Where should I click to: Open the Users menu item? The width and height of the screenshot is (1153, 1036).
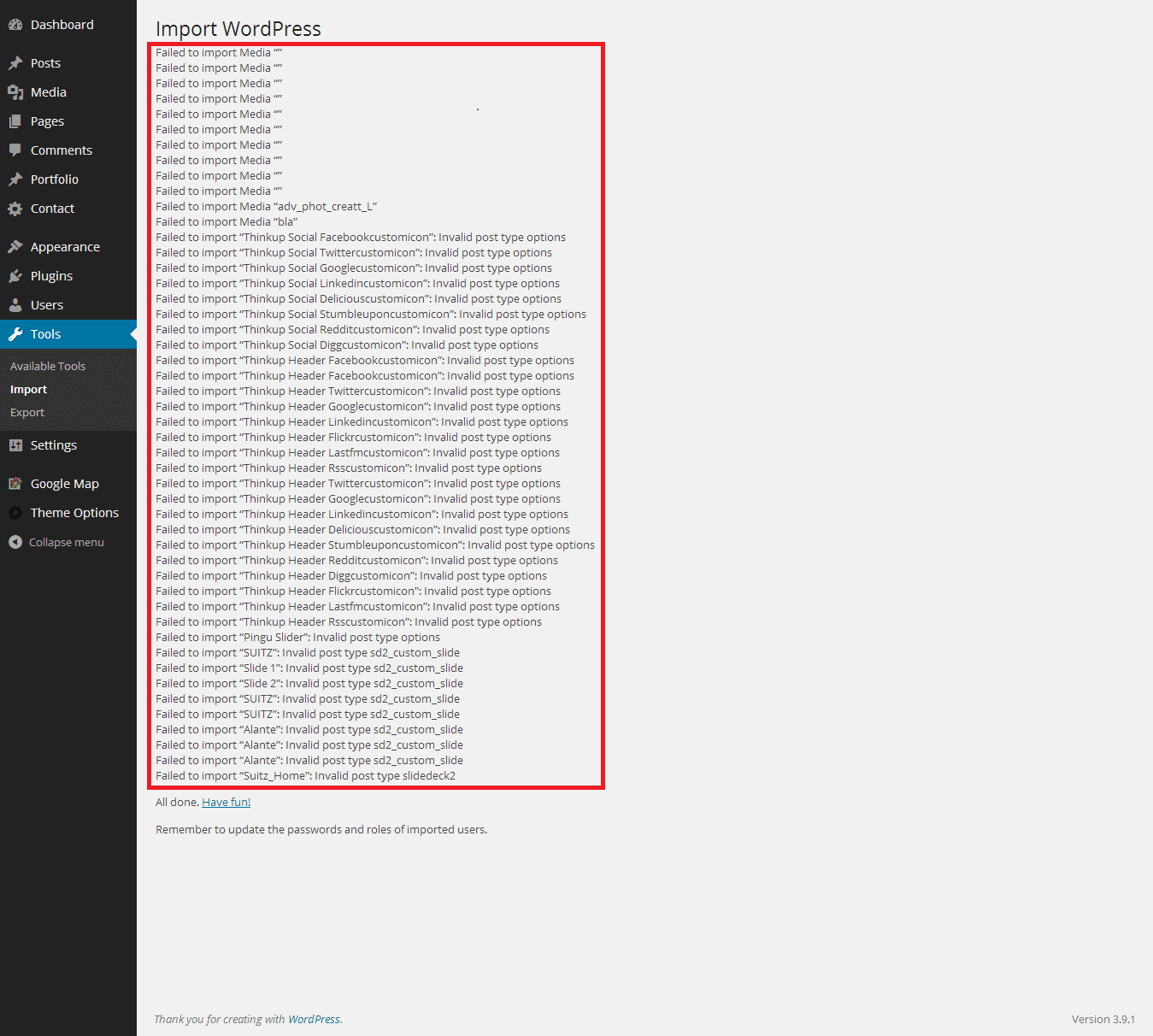pyautogui.click(x=68, y=305)
